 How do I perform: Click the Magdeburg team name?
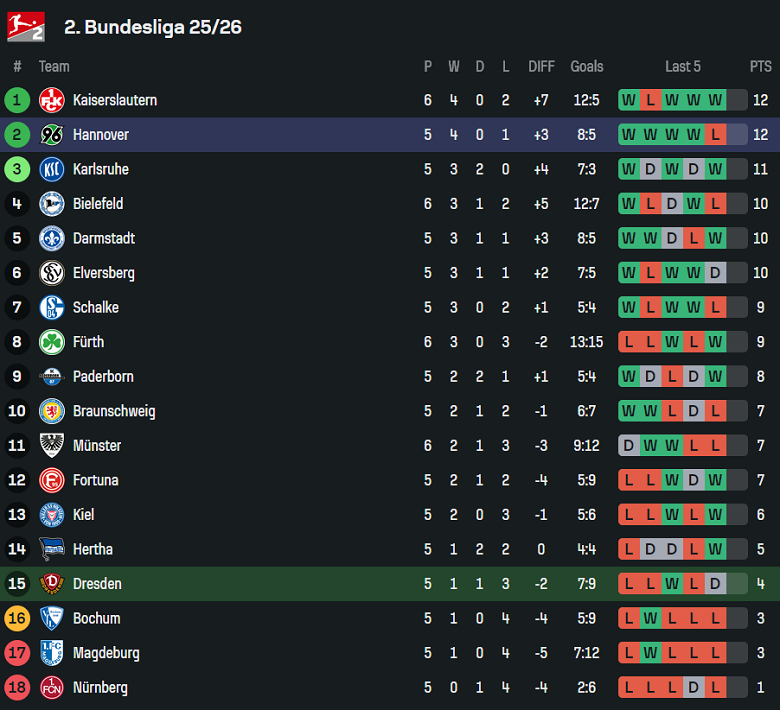(x=106, y=653)
